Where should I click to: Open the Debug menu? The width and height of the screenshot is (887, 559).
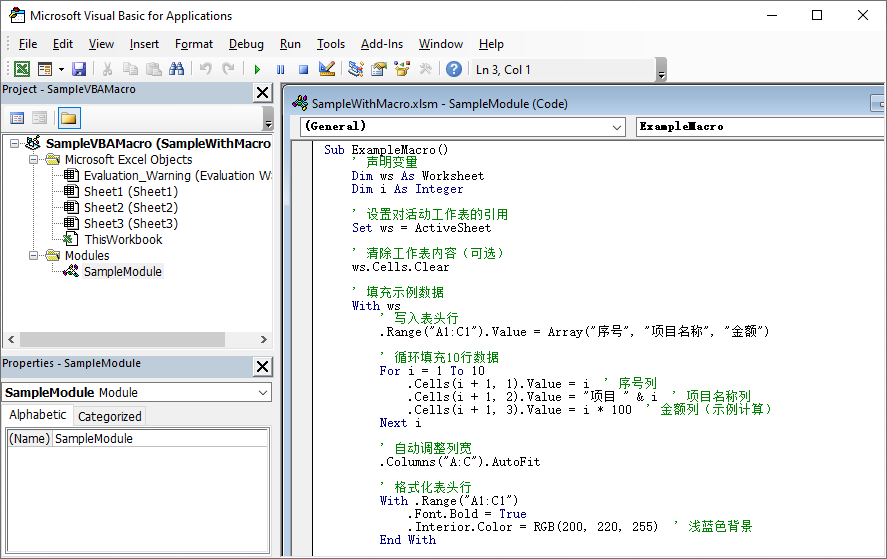click(246, 44)
